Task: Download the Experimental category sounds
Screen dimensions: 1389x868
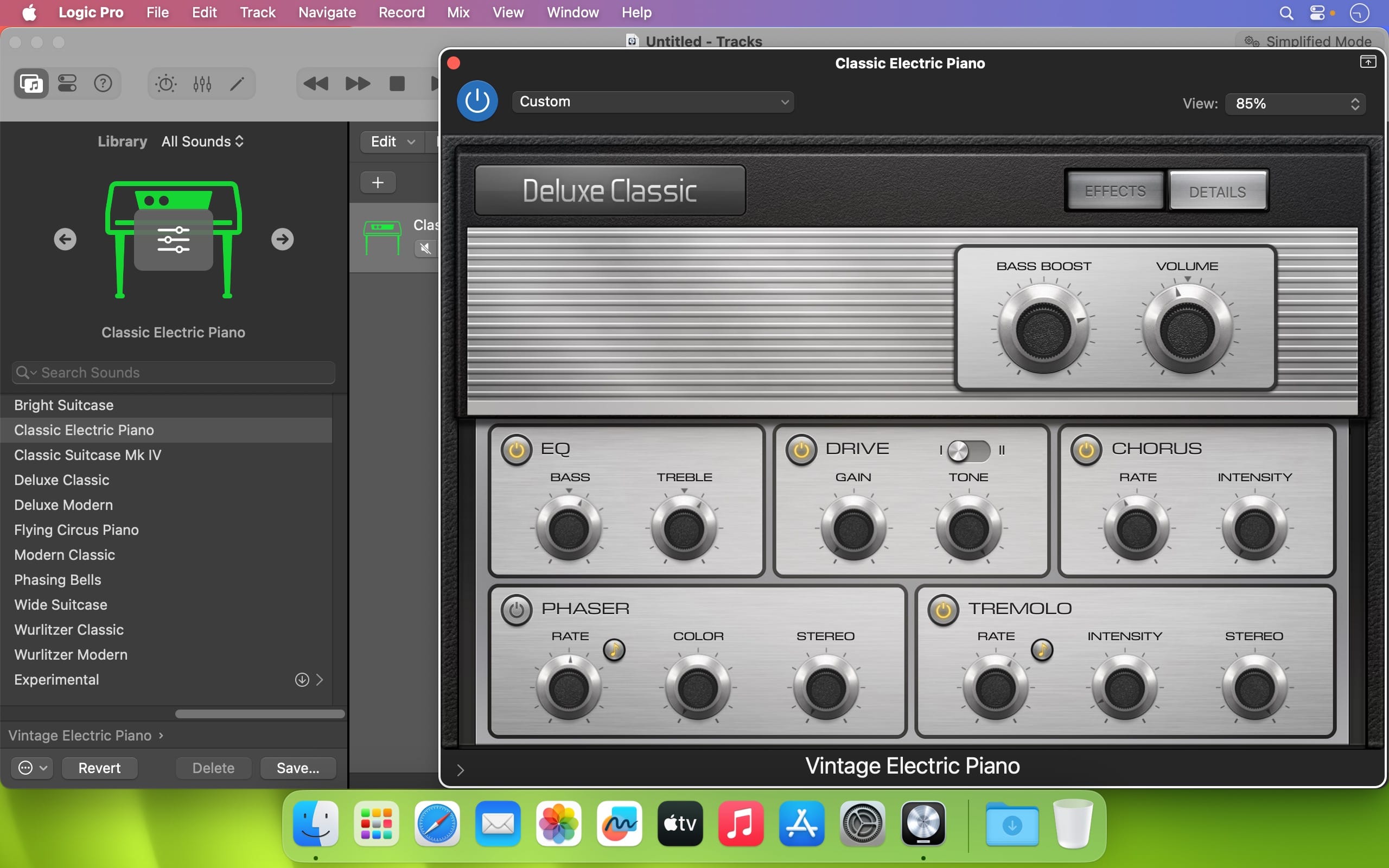Action: [x=302, y=680]
